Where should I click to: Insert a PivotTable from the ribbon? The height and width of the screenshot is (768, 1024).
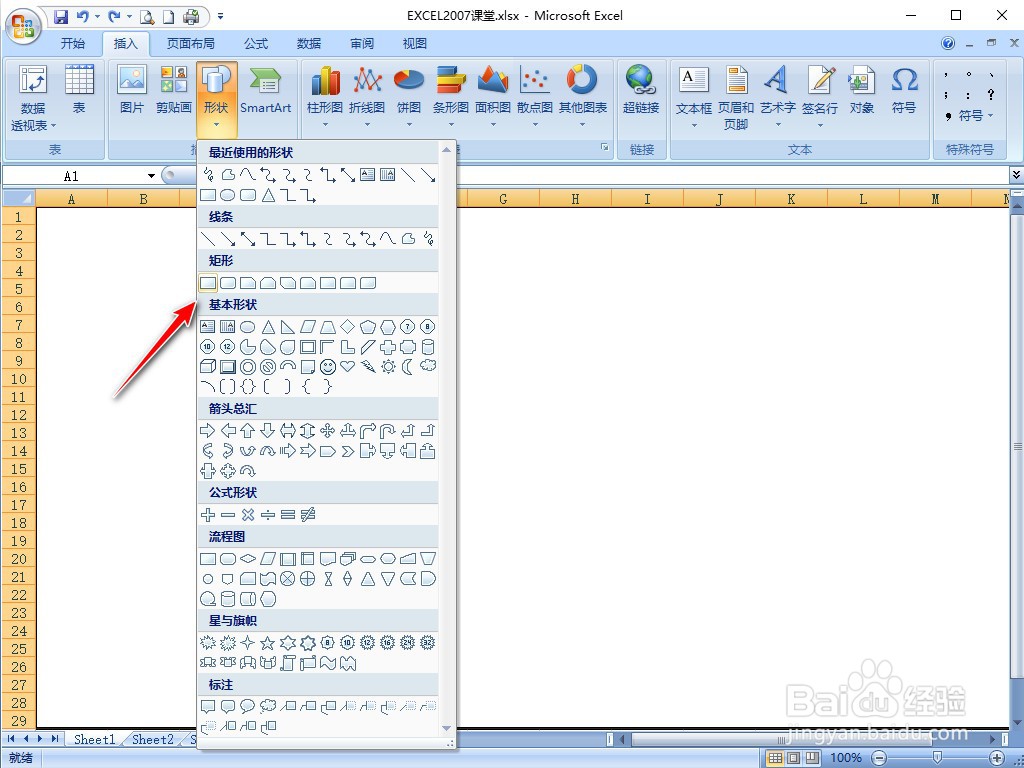(x=33, y=98)
